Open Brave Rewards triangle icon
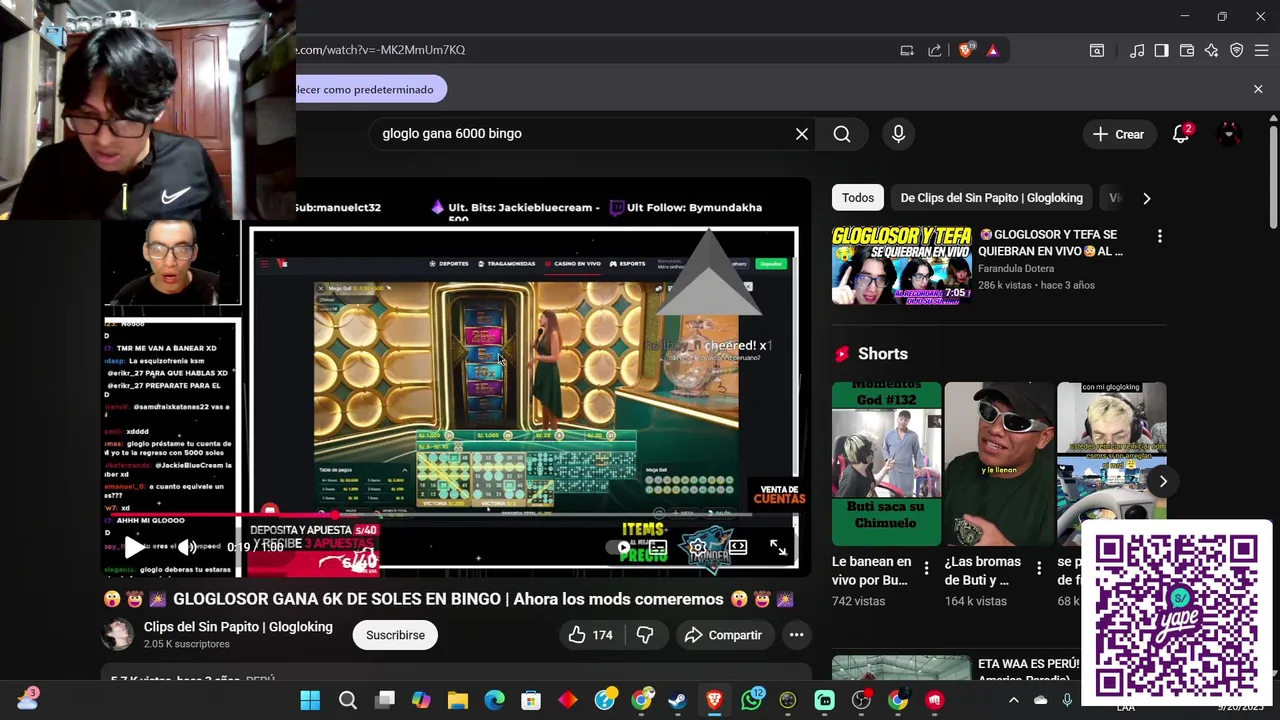This screenshot has width=1280, height=720. pyautogui.click(x=992, y=50)
